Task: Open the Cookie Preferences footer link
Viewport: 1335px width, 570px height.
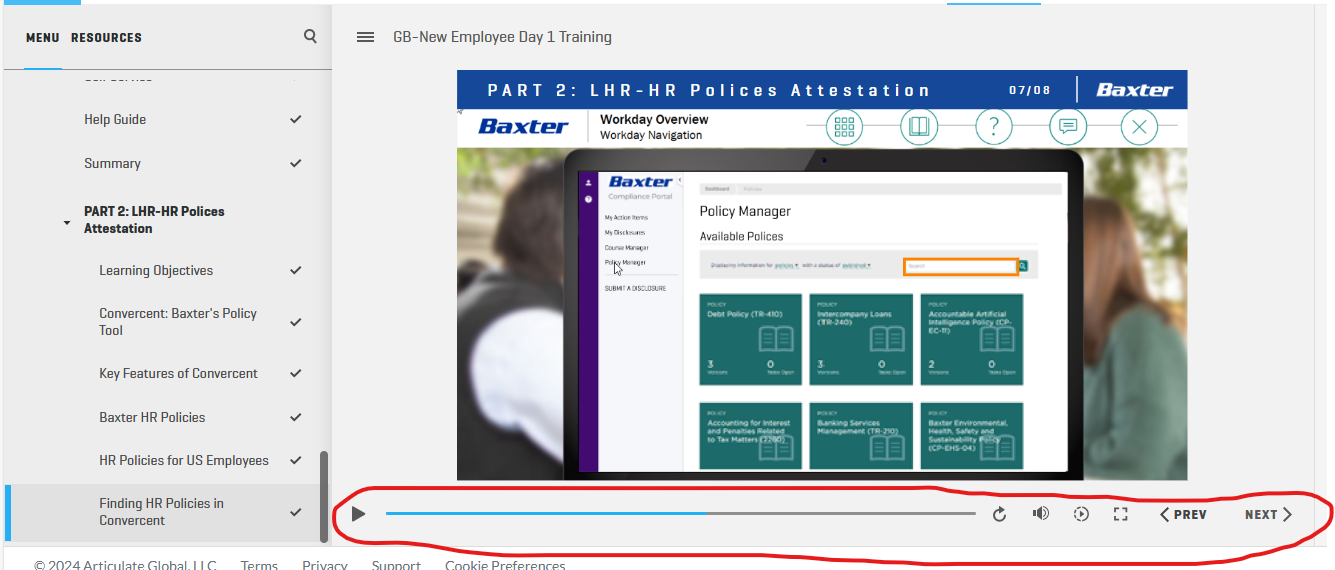Action: tap(505, 565)
